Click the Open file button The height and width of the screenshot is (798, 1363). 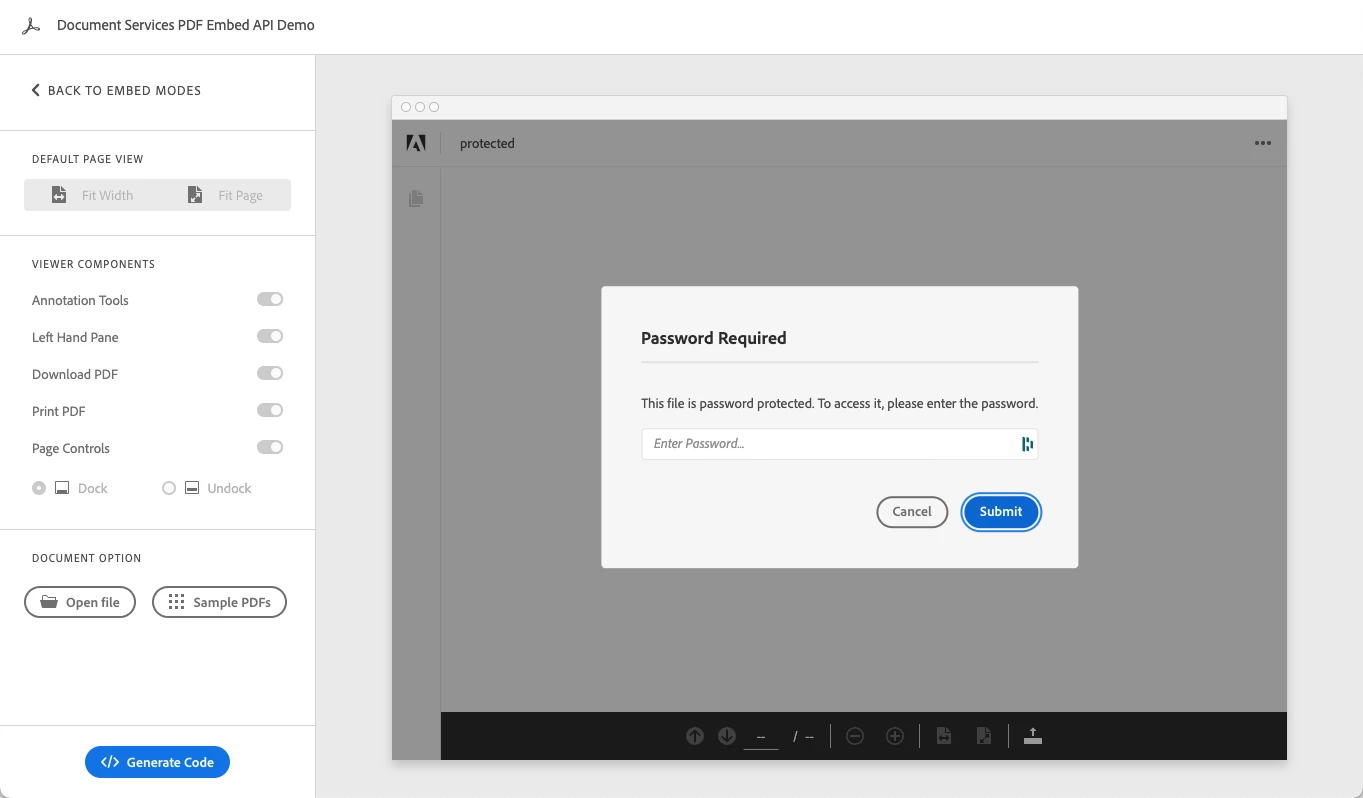point(80,602)
